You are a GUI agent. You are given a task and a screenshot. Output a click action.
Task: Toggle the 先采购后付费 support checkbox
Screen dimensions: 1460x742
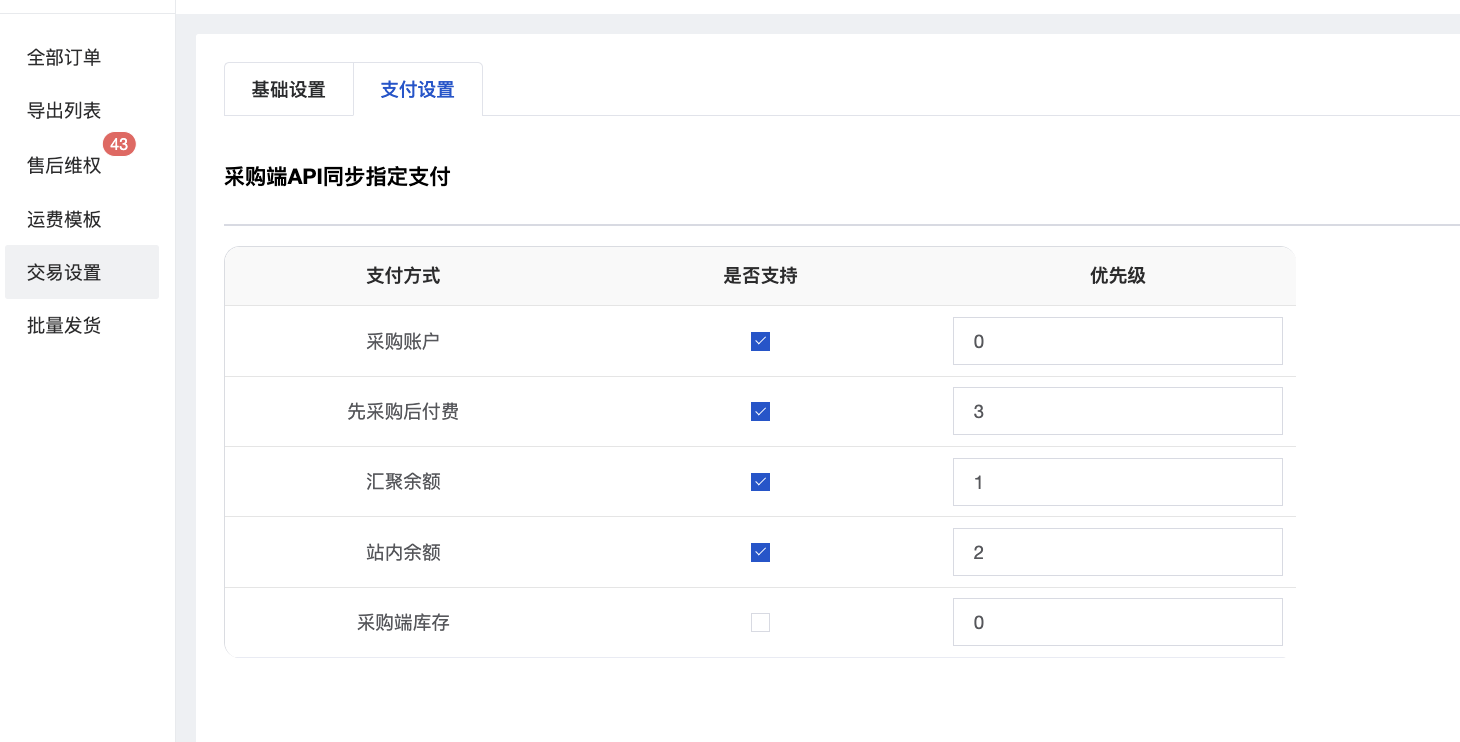760,412
